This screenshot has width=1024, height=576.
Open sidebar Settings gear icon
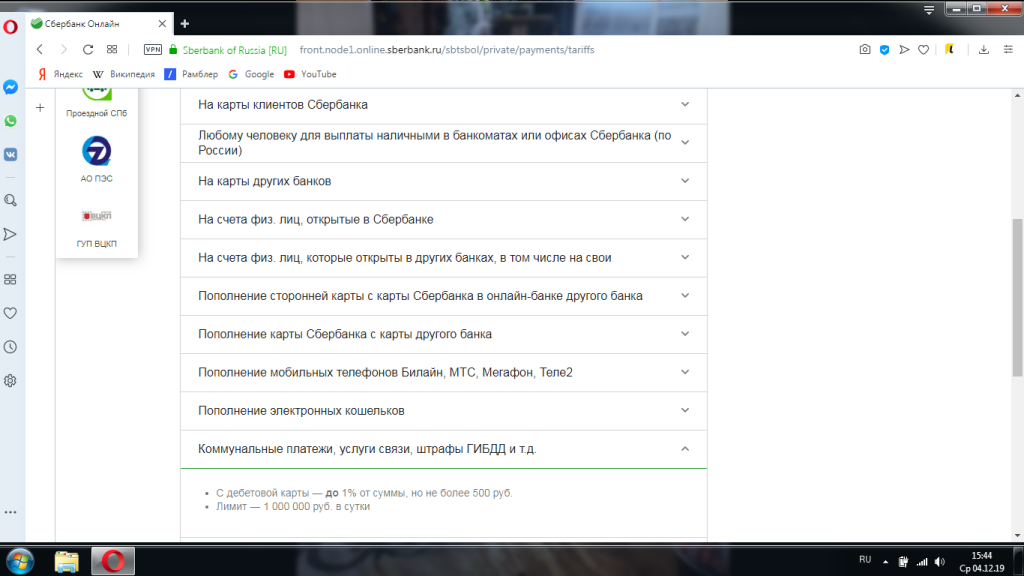(10, 380)
